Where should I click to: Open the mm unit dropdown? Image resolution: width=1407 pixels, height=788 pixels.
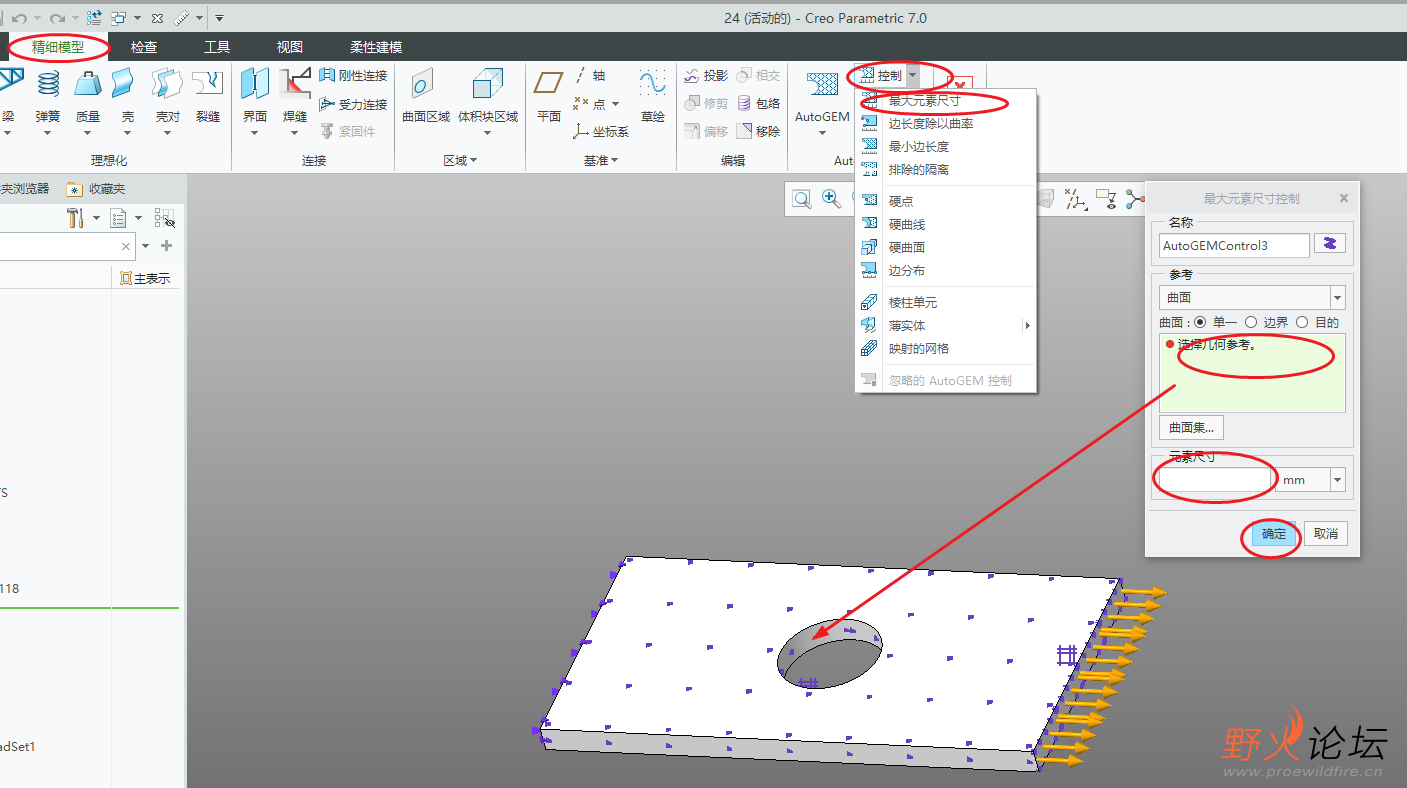pos(1337,480)
